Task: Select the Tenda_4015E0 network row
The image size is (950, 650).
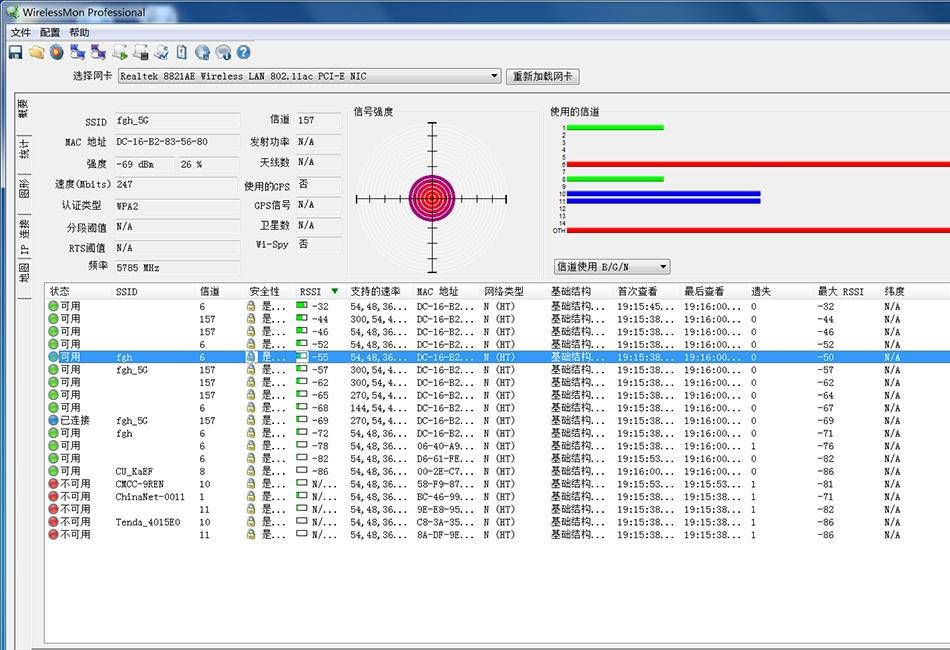Action: 147,522
